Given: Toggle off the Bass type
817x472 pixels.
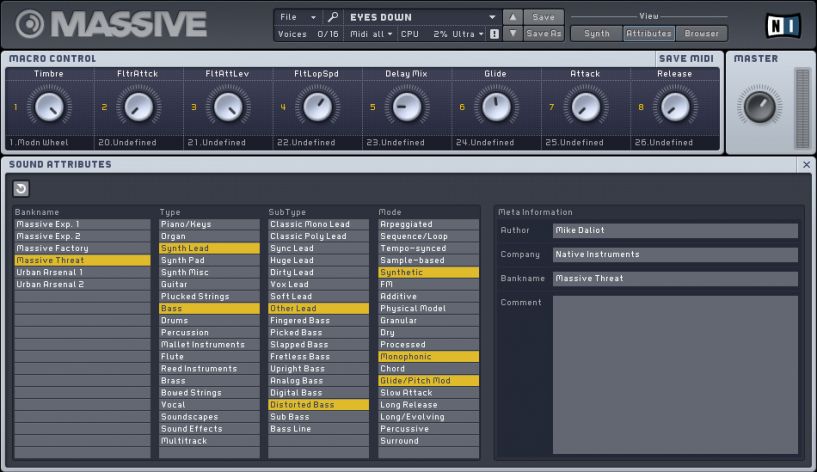Looking at the screenshot, I should 209,308.
